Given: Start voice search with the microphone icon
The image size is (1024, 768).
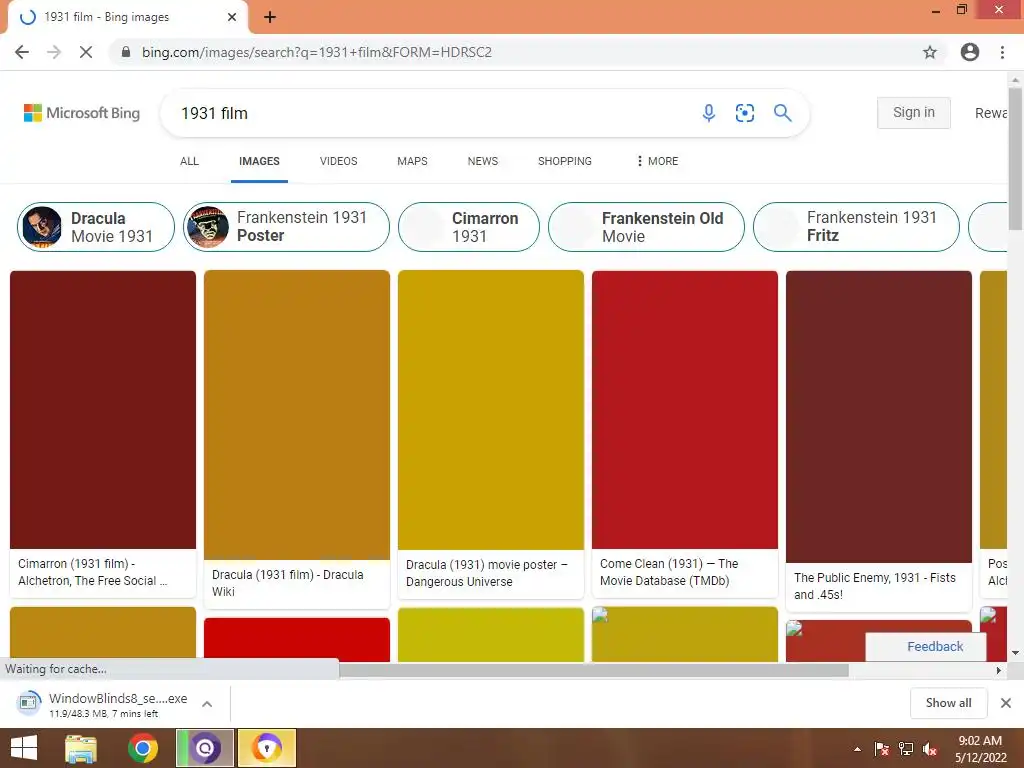Looking at the screenshot, I should 709,113.
